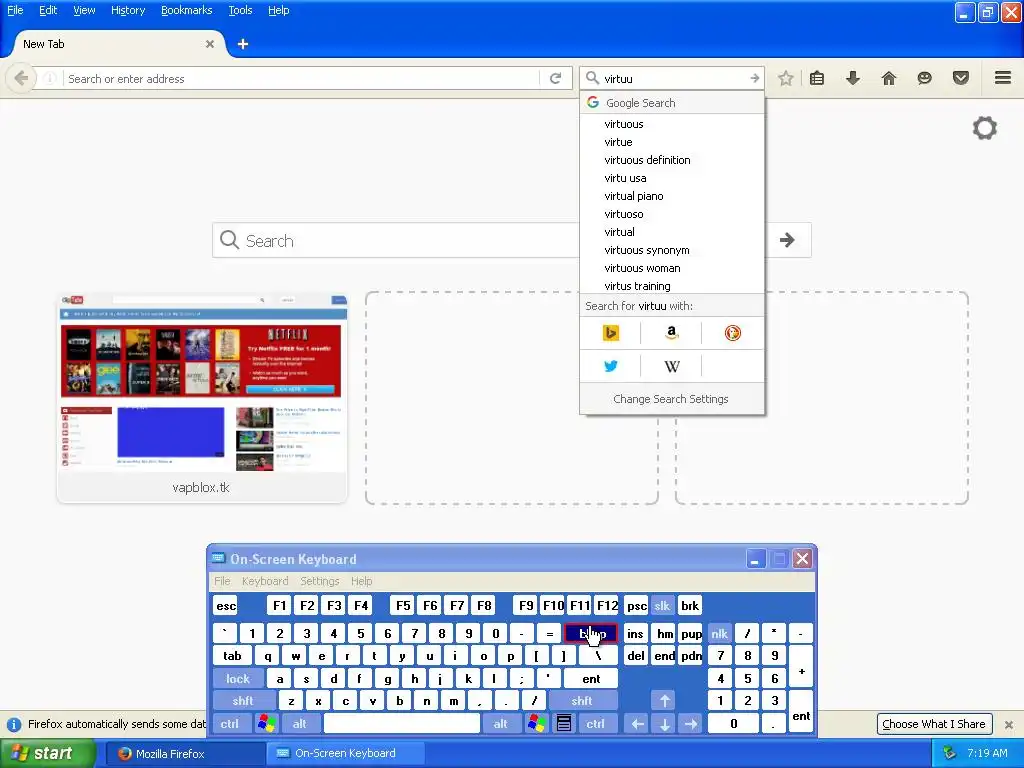
Task: Toggle the left shft key
Action: click(243, 701)
